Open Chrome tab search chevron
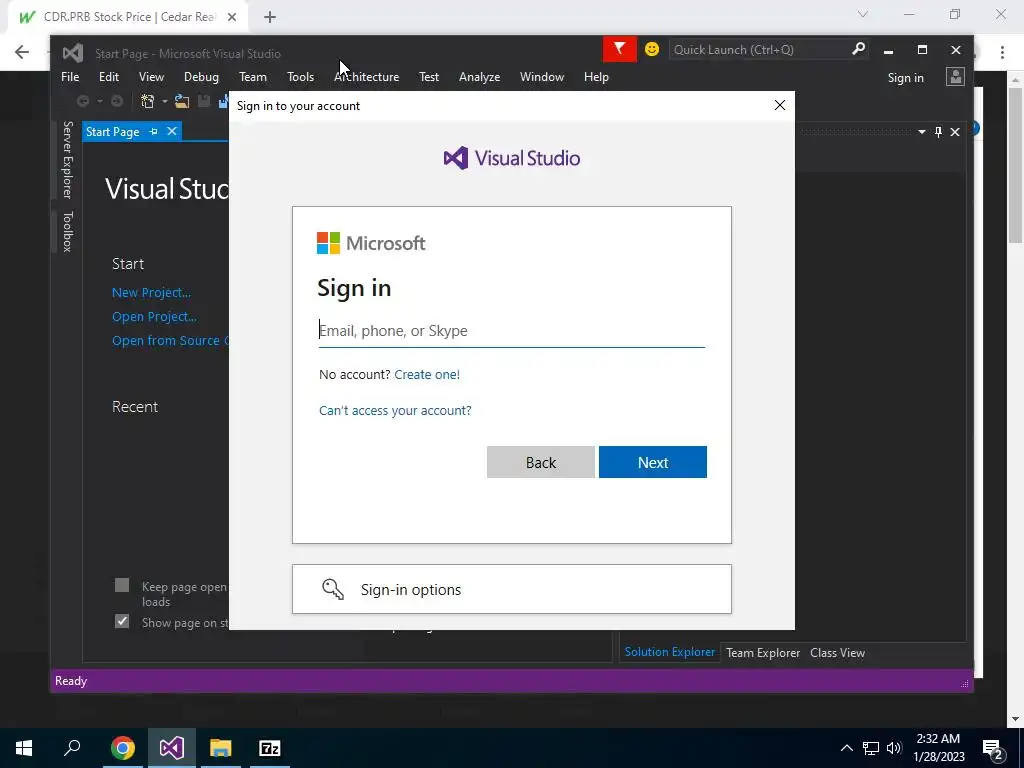Viewport: 1024px width, 768px height. click(863, 14)
